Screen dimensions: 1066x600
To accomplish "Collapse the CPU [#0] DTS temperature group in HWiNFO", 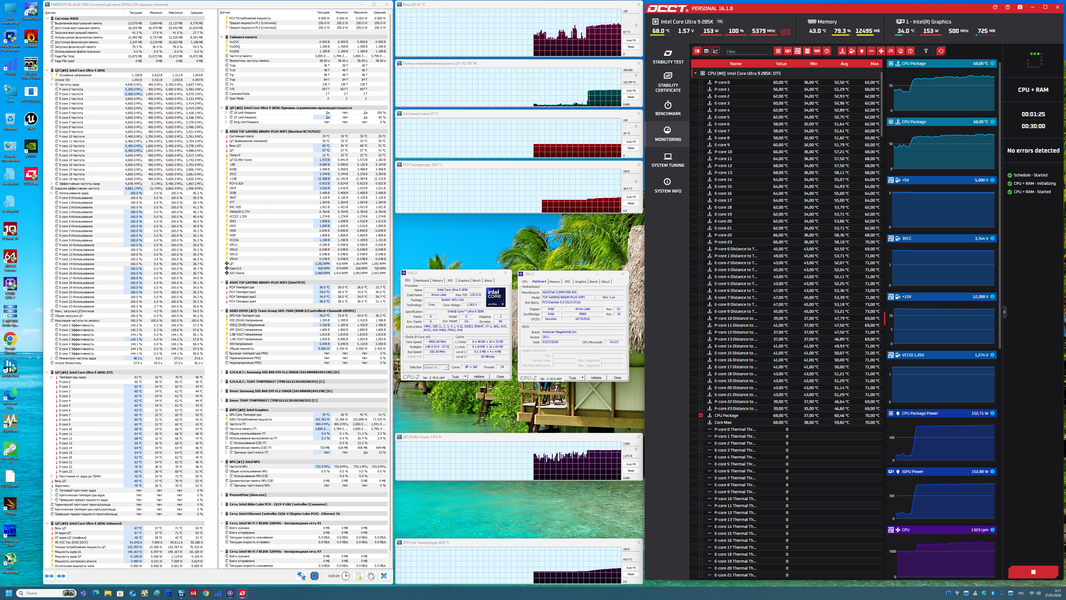I will 49,372.
